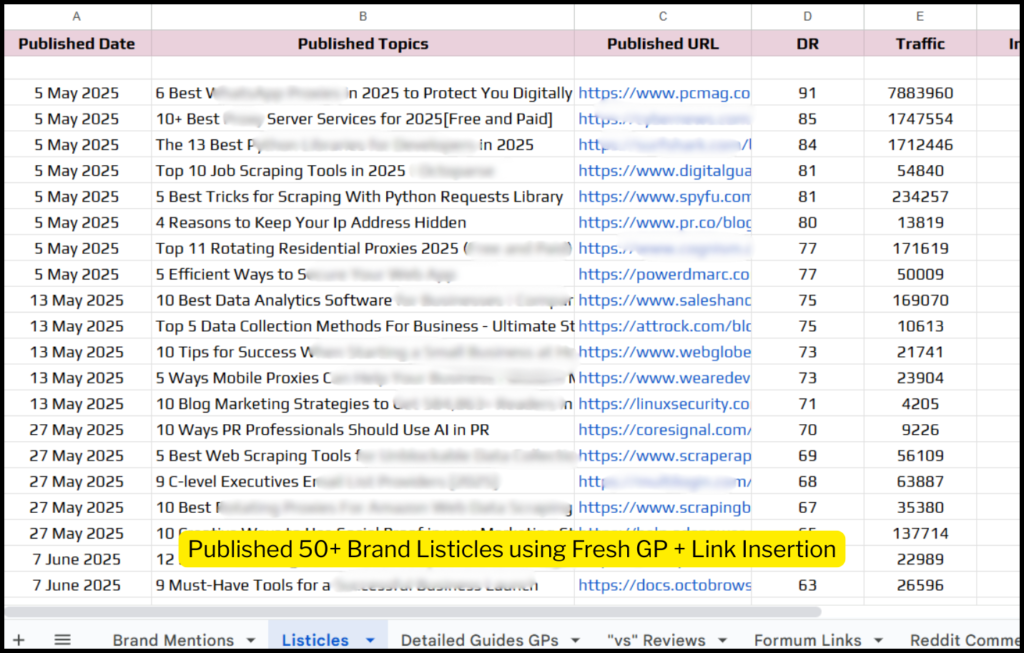This screenshot has height=653, width=1024.
Task: Select '4 Reasons to Keep Your Ip Address Hidden'
Action: [x=362, y=223]
